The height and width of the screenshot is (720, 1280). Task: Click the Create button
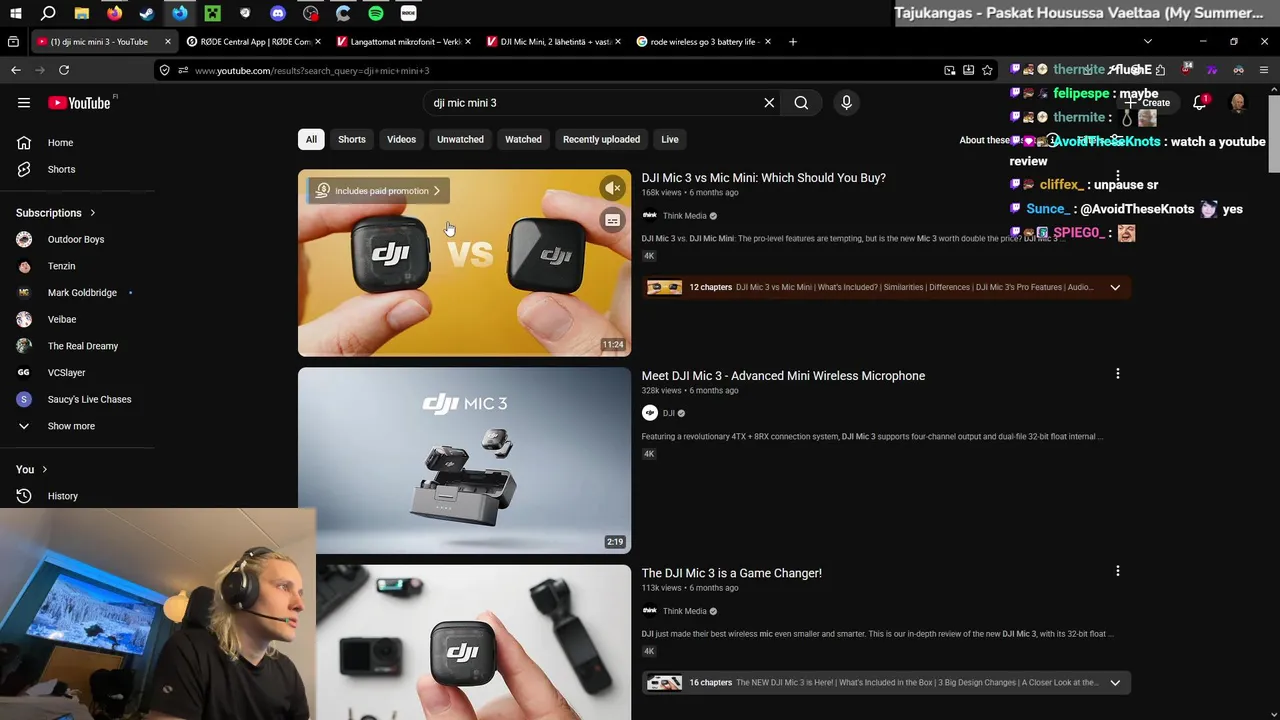click(x=1147, y=103)
